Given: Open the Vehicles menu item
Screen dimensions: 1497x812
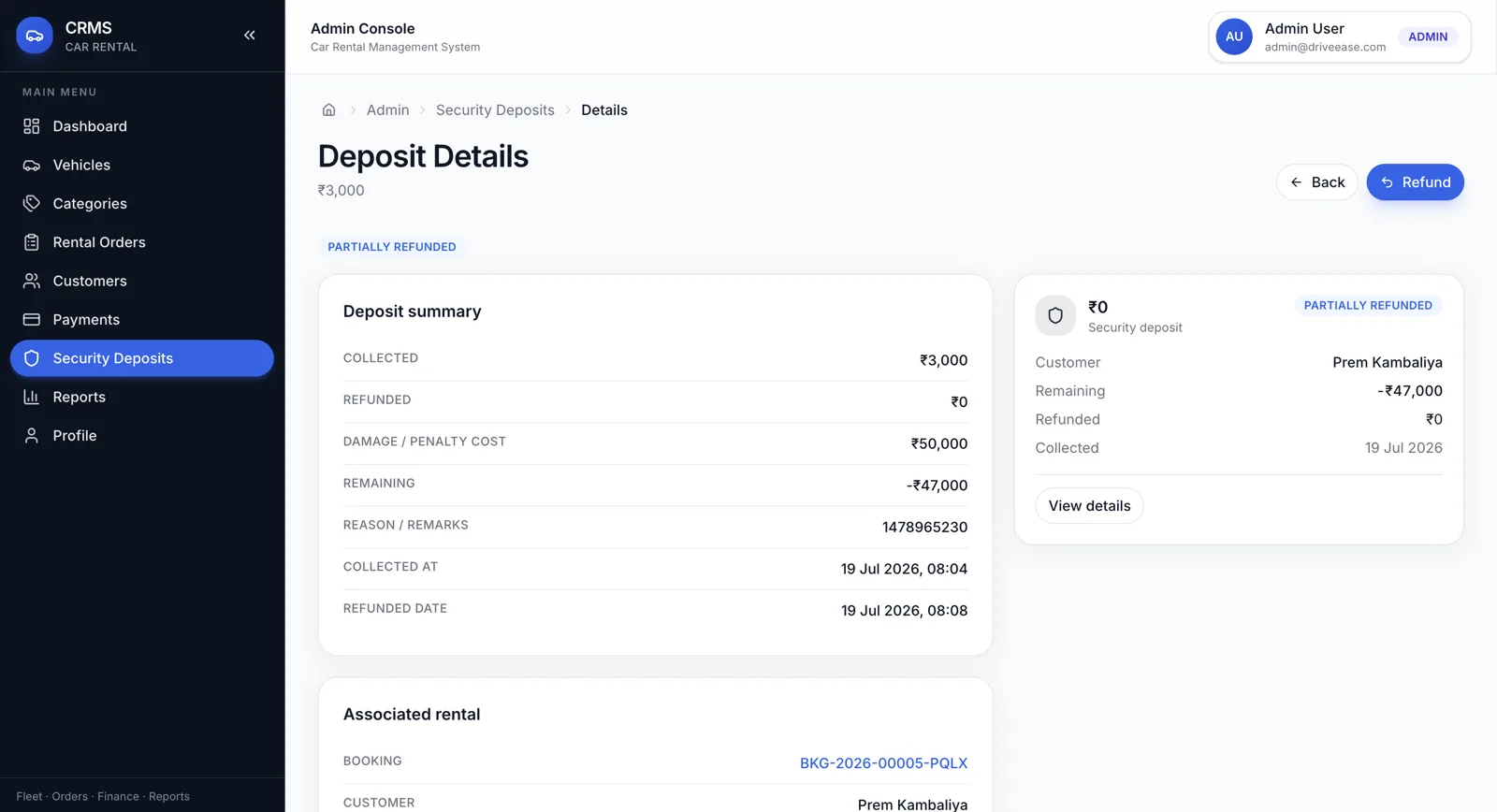Looking at the screenshot, I should tap(142, 165).
